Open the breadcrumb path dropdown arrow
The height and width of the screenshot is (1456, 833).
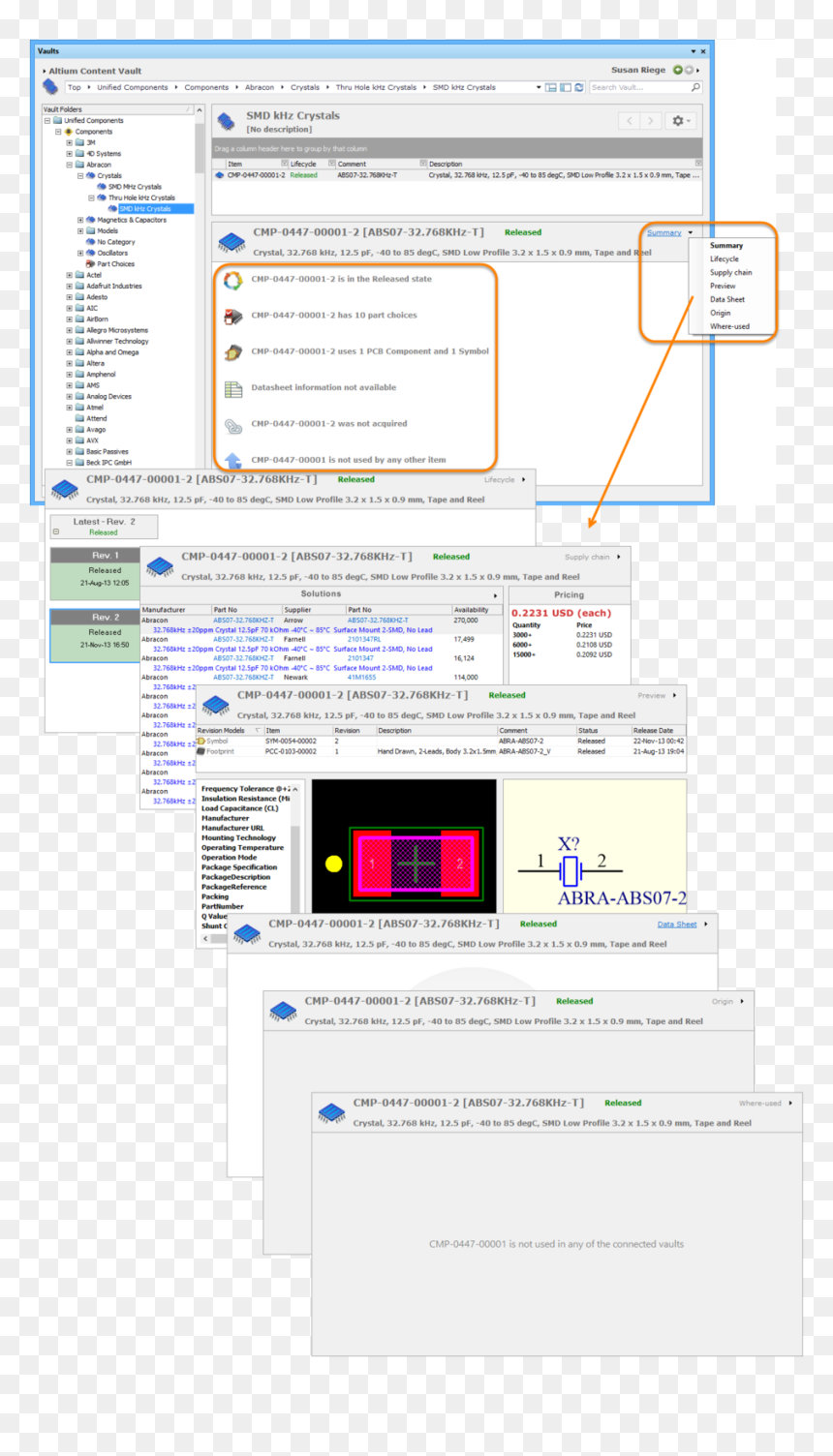(x=539, y=87)
